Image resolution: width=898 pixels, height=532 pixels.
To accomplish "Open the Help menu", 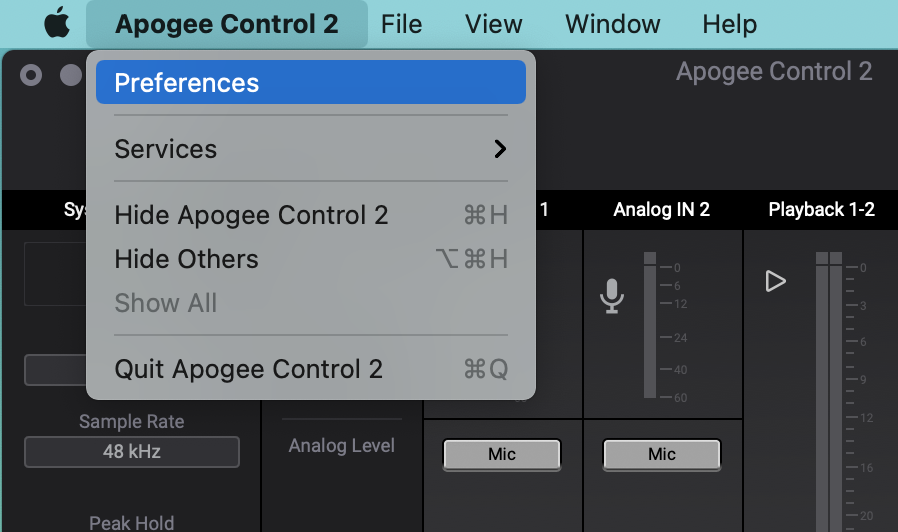I will pos(729,24).
